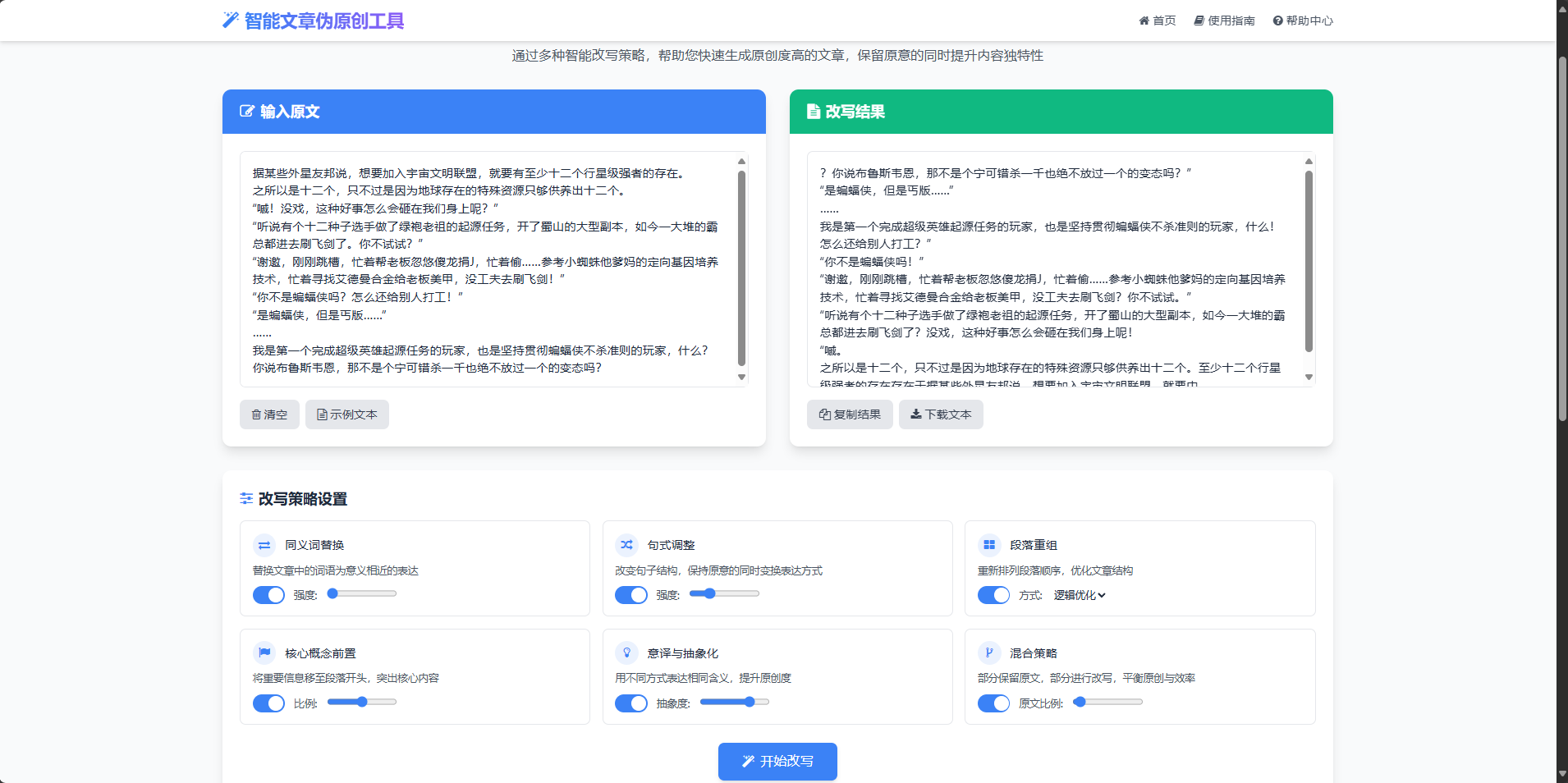Click the 复制结果 button
1568x783 pixels.
850,414
